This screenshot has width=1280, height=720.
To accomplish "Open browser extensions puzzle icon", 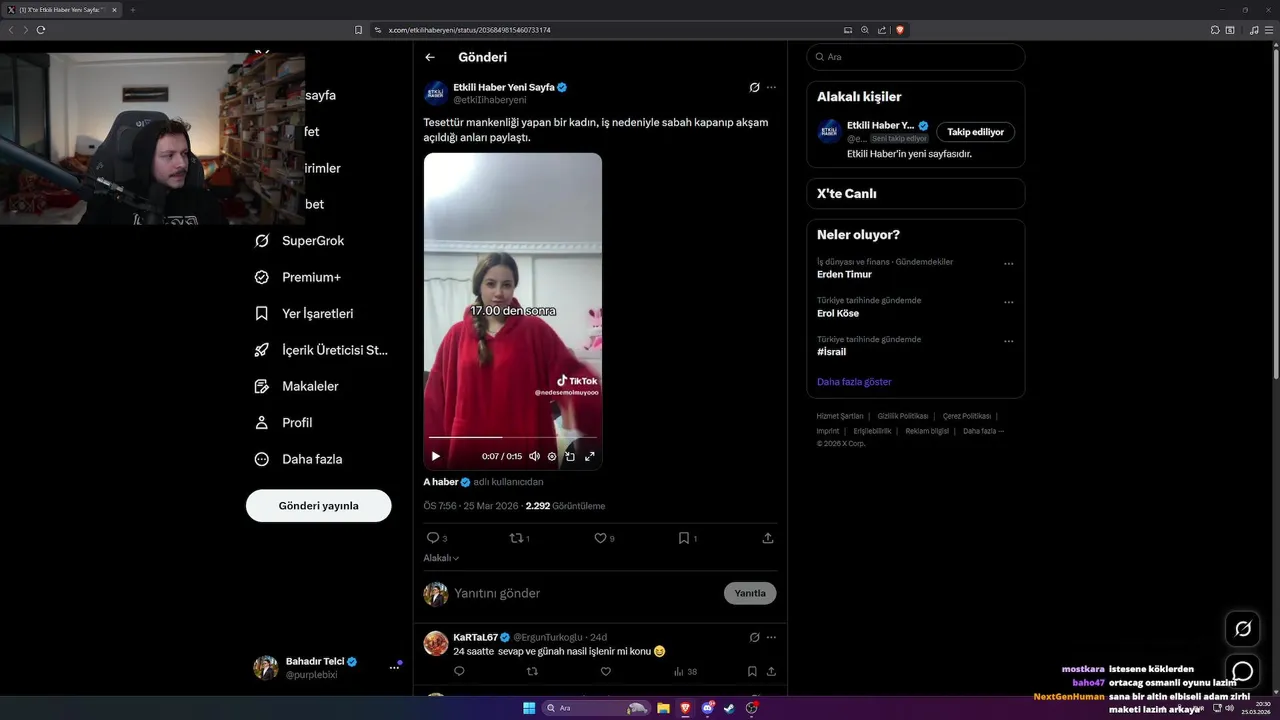I will click(x=1215, y=30).
